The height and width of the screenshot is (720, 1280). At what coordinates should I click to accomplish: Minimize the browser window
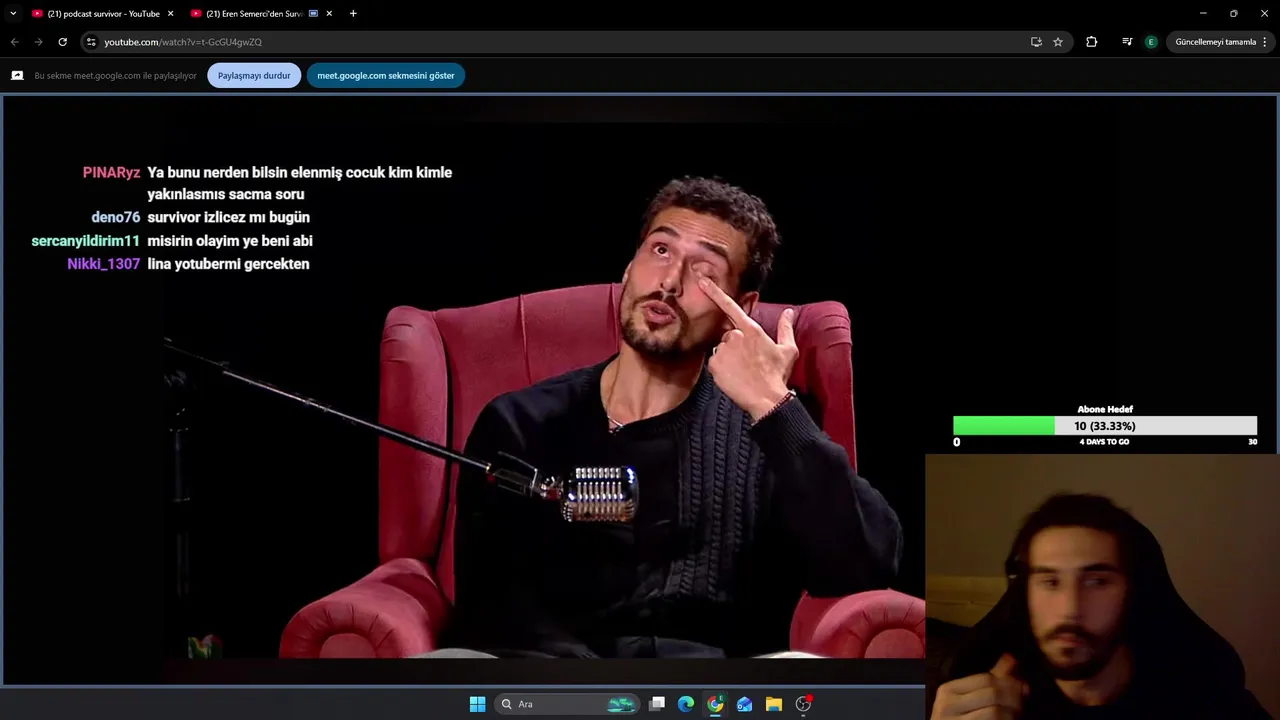(1203, 13)
